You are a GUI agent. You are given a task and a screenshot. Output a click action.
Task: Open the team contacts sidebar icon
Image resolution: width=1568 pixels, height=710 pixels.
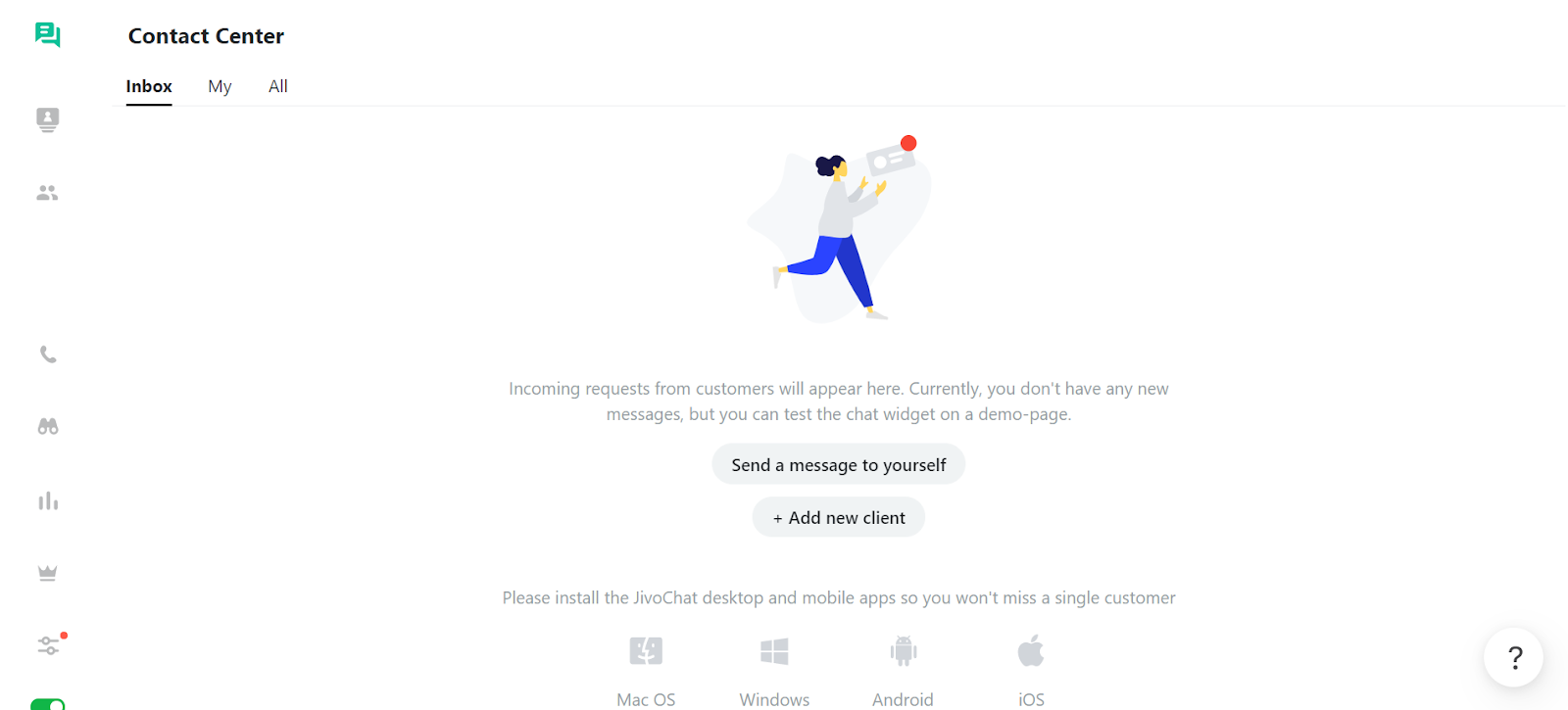point(47,193)
